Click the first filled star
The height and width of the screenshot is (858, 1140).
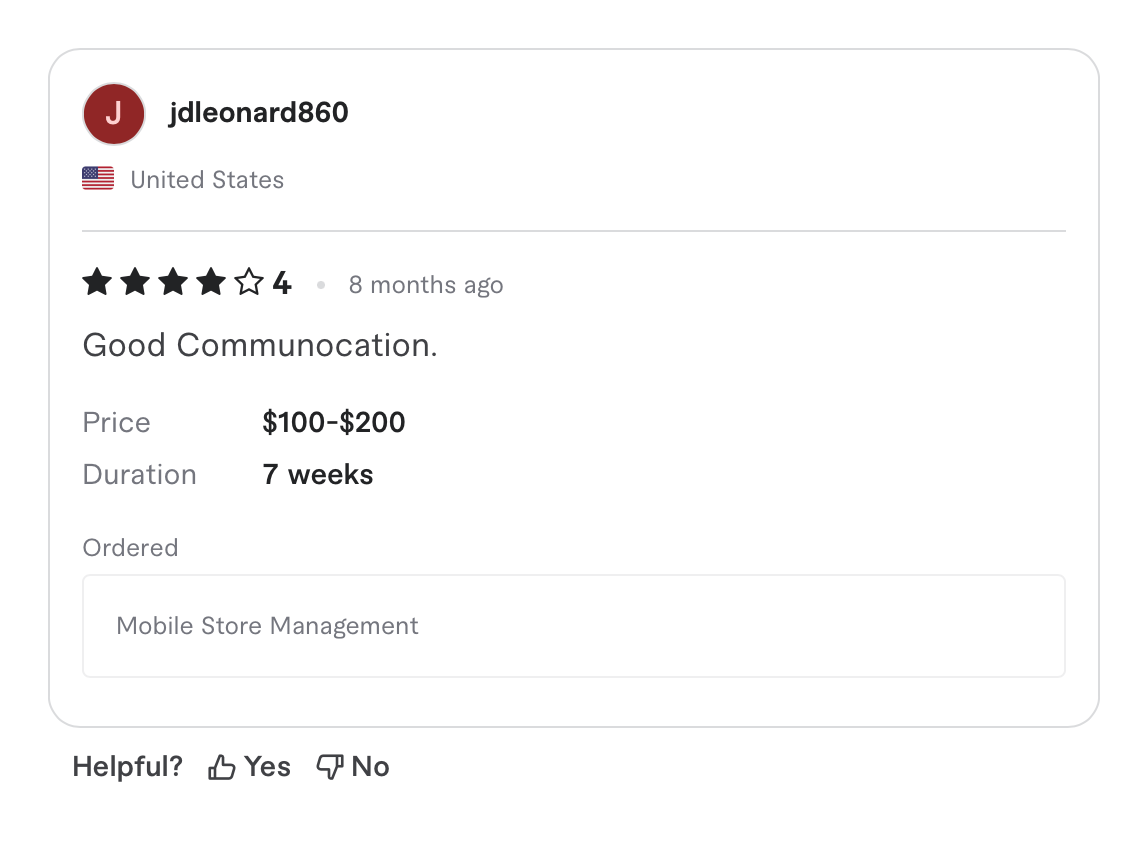click(x=96, y=282)
